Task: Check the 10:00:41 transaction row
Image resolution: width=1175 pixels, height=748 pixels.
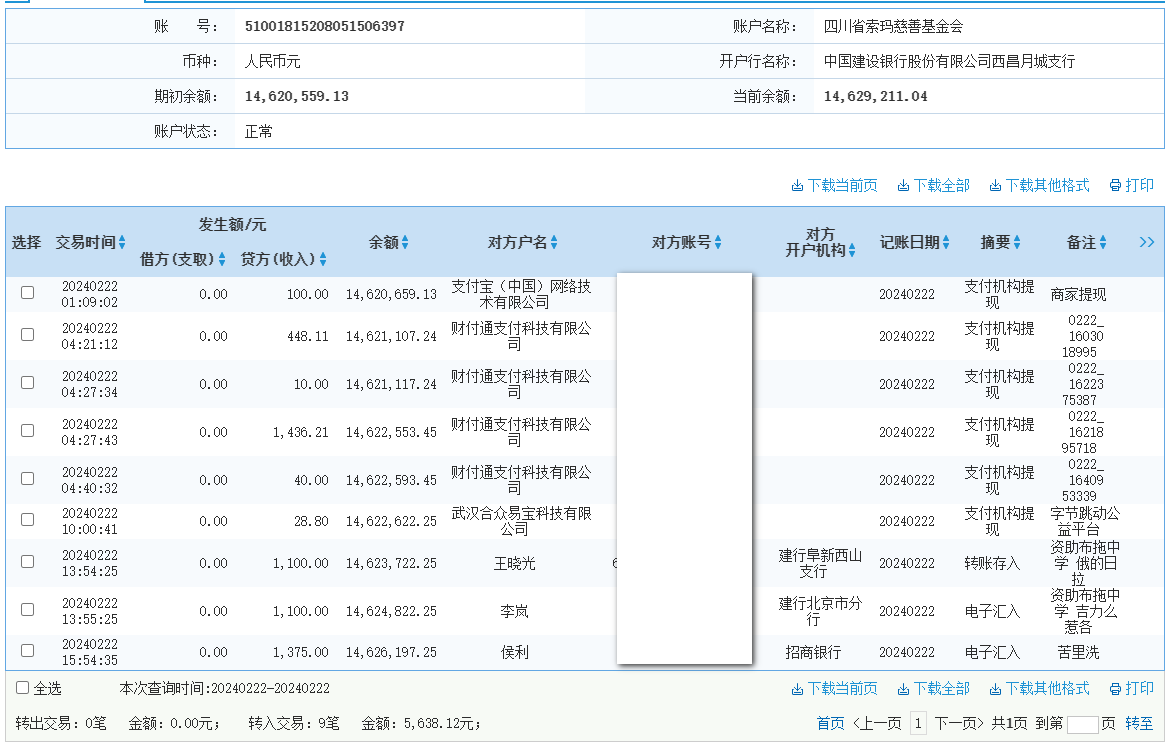Action: [x=28, y=519]
